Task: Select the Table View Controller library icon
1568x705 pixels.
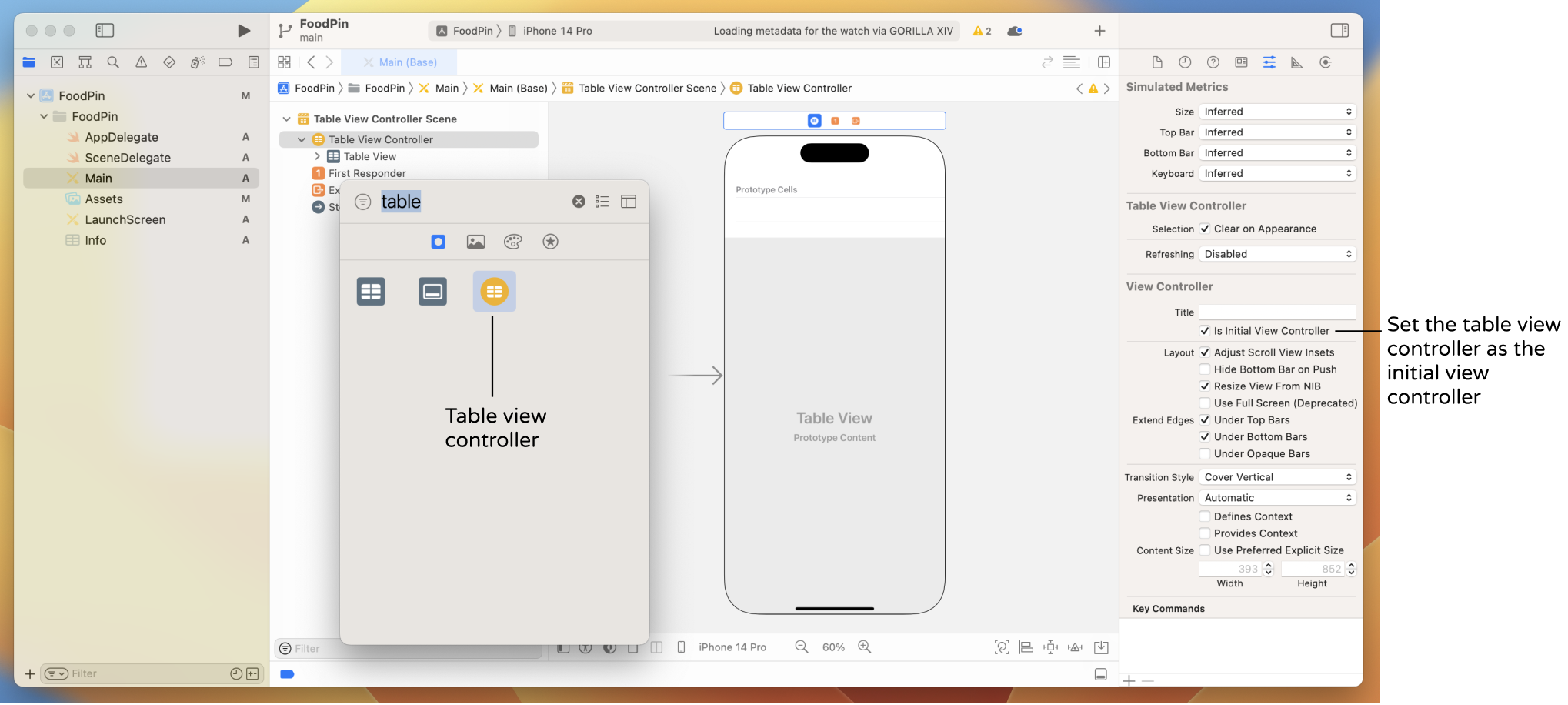Action: (494, 292)
